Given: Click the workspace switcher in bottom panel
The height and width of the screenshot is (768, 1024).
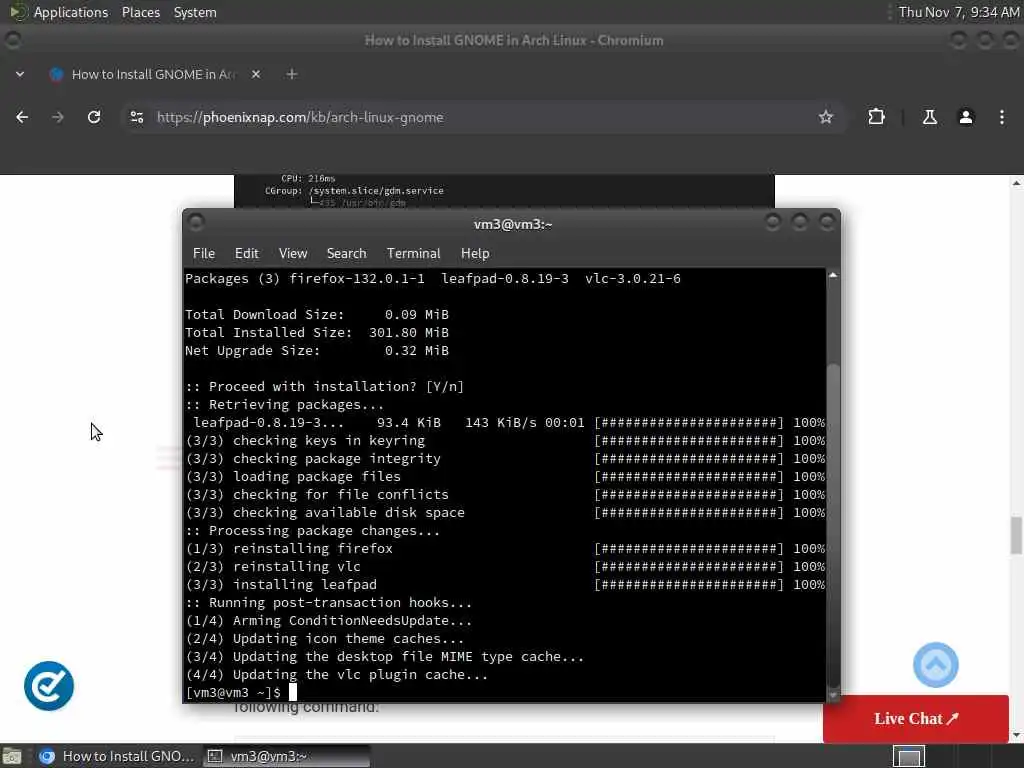Looking at the screenshot, I should 908,756.
